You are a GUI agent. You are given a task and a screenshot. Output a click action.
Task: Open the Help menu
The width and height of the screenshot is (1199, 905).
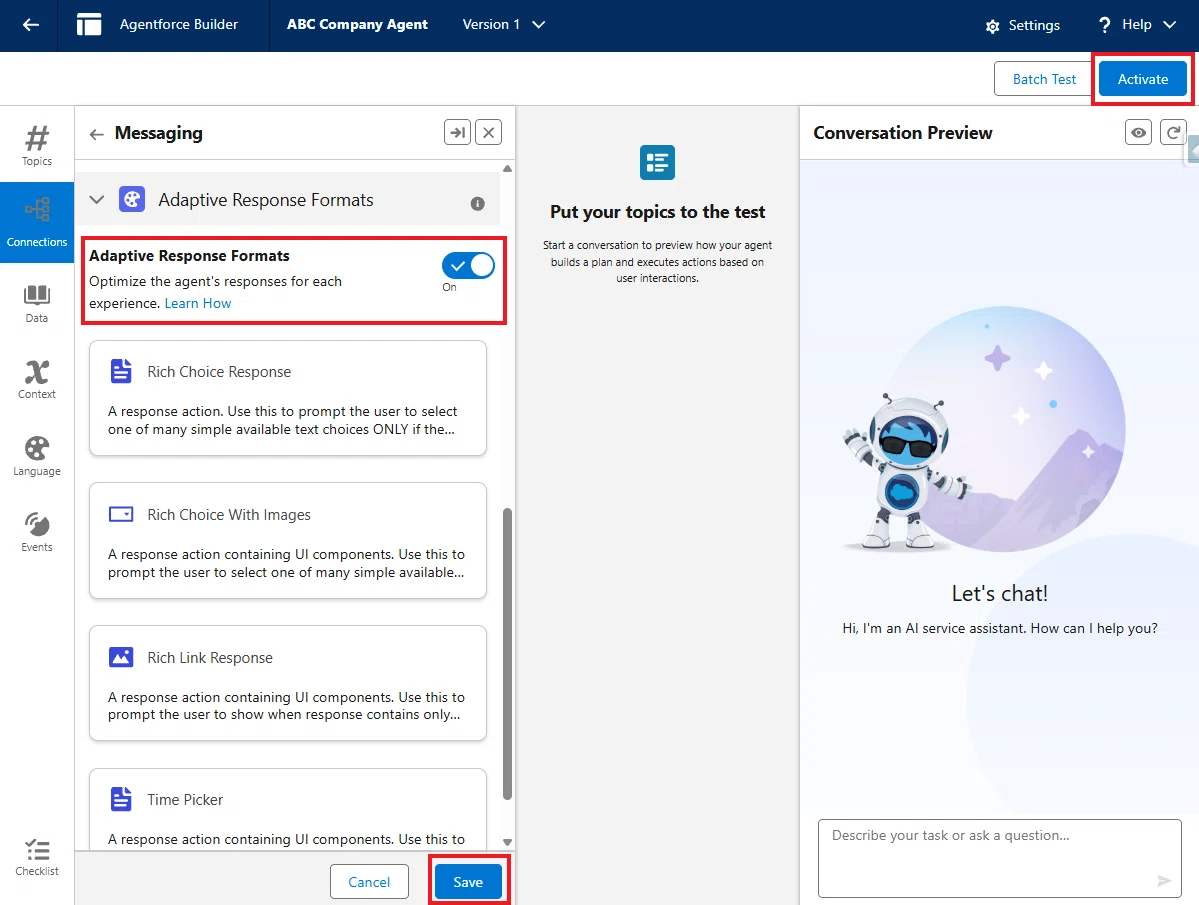tap(1136, 24)
